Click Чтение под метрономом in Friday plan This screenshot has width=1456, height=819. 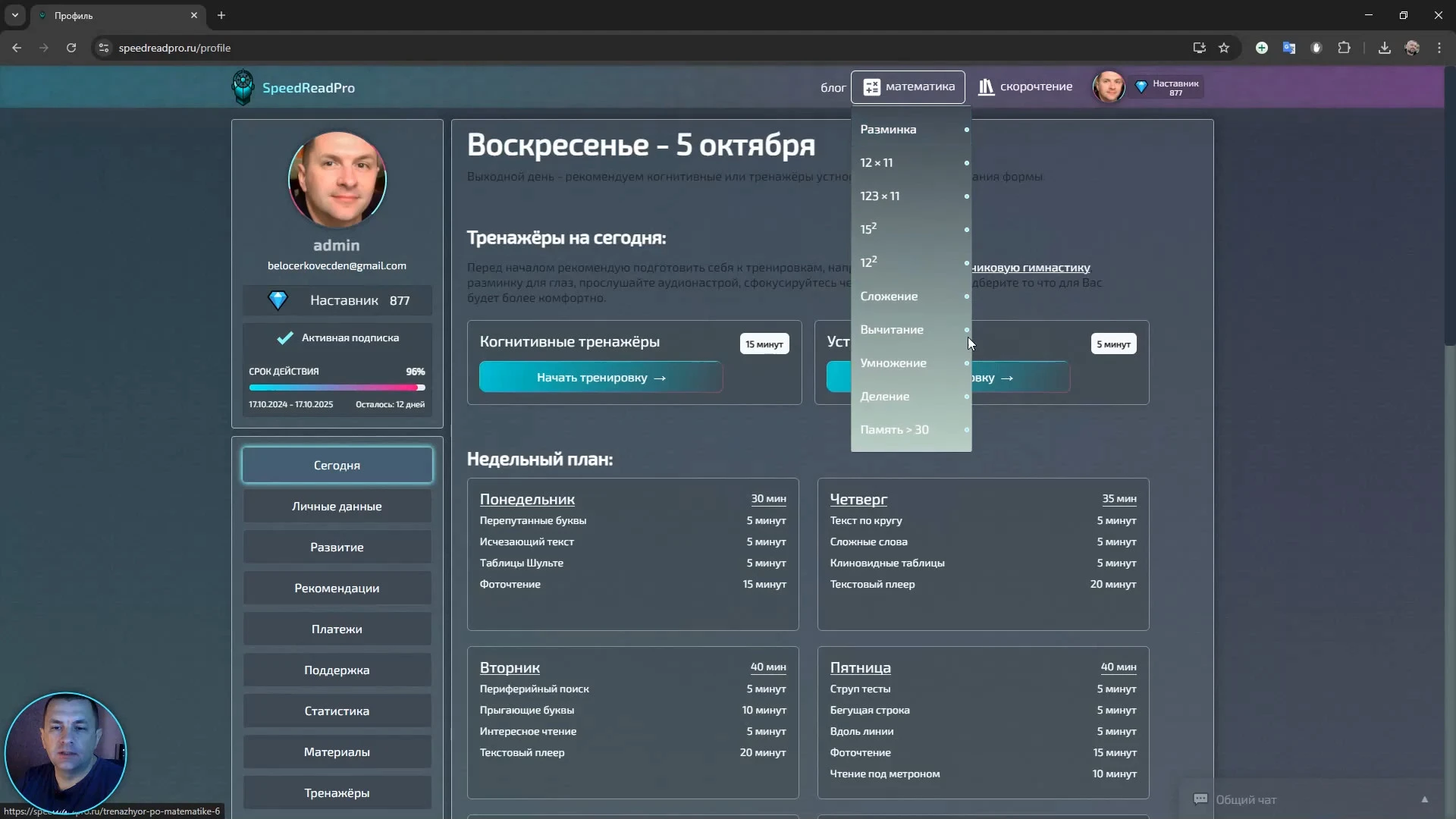pos(884,773)
